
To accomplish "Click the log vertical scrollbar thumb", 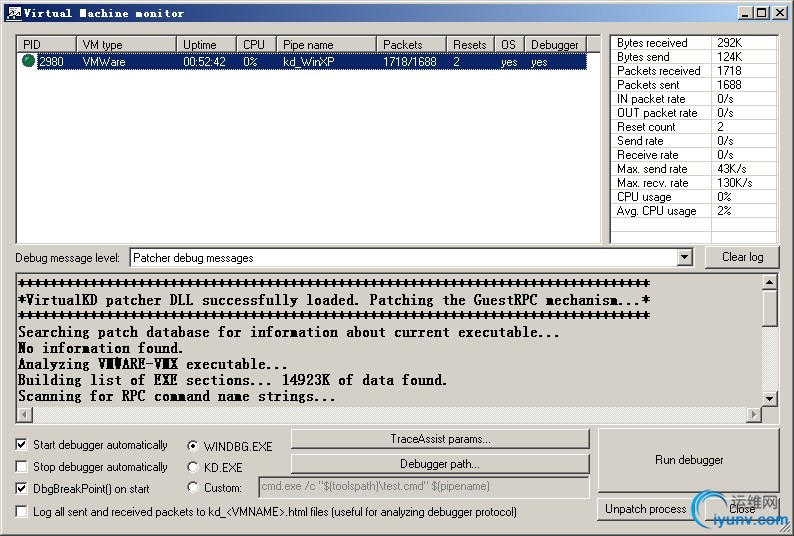I will (x=769, y=308).
